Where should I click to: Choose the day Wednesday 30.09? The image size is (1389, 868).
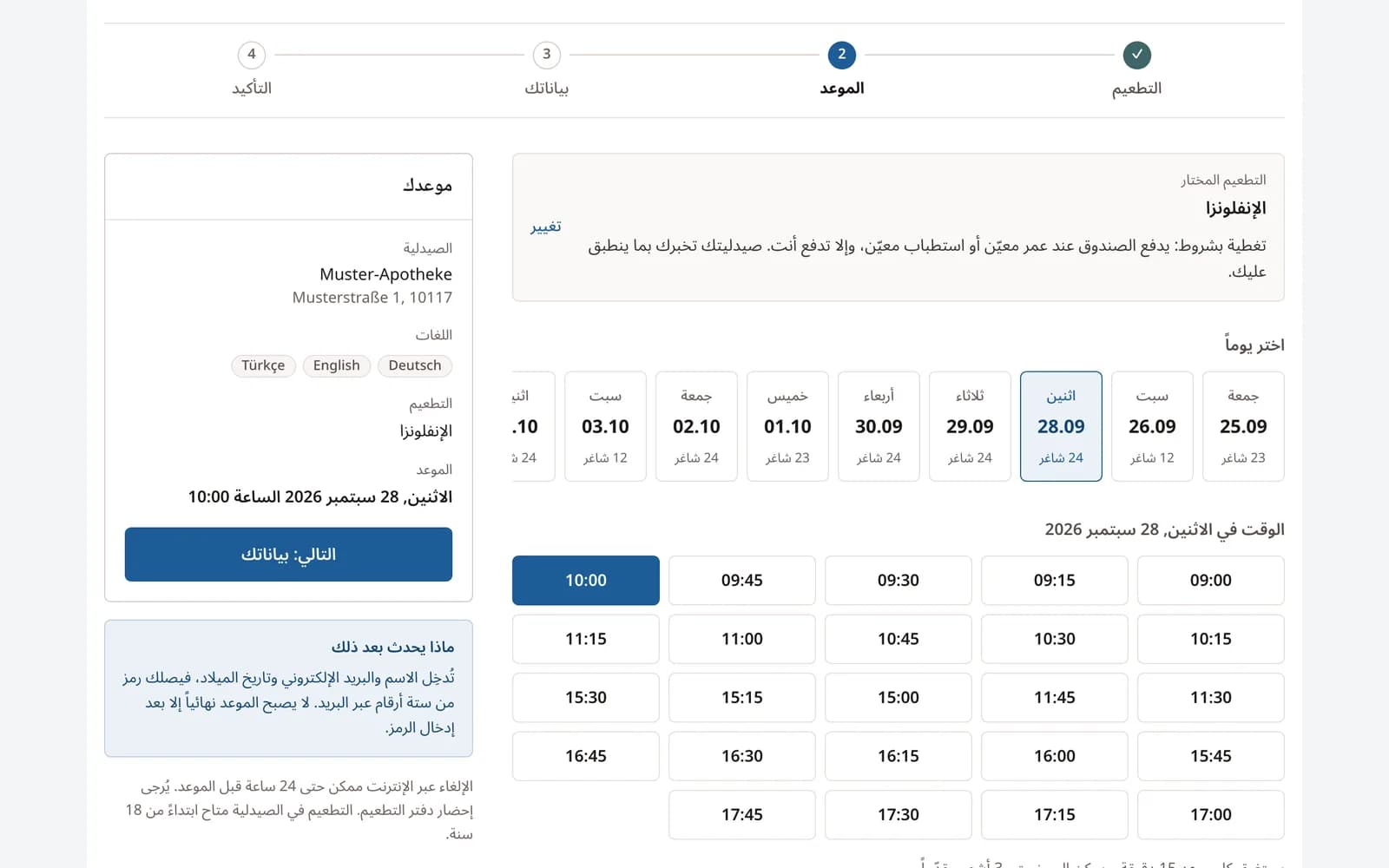click(x=879, y=426)
